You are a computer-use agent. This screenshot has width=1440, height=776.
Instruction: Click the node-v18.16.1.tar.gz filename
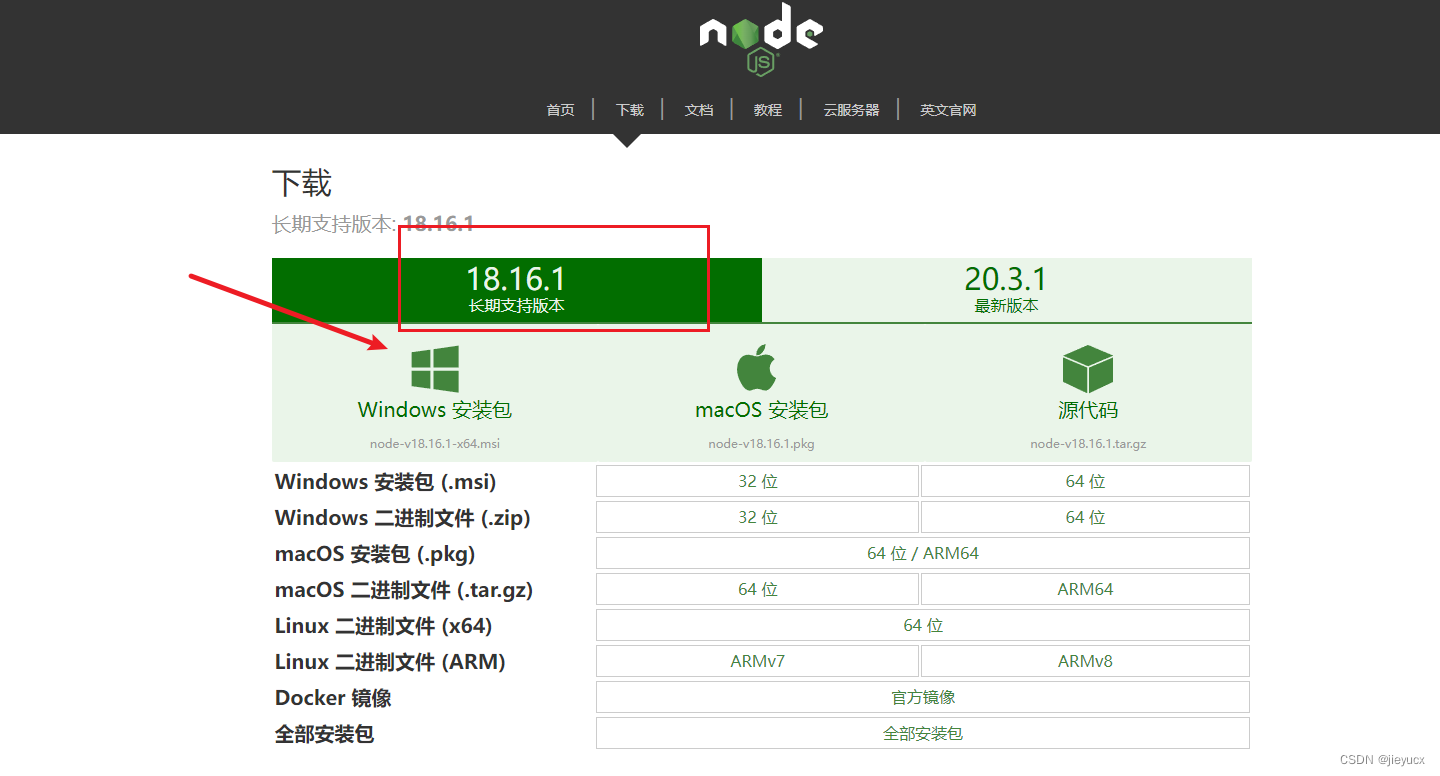point(1088,444)
